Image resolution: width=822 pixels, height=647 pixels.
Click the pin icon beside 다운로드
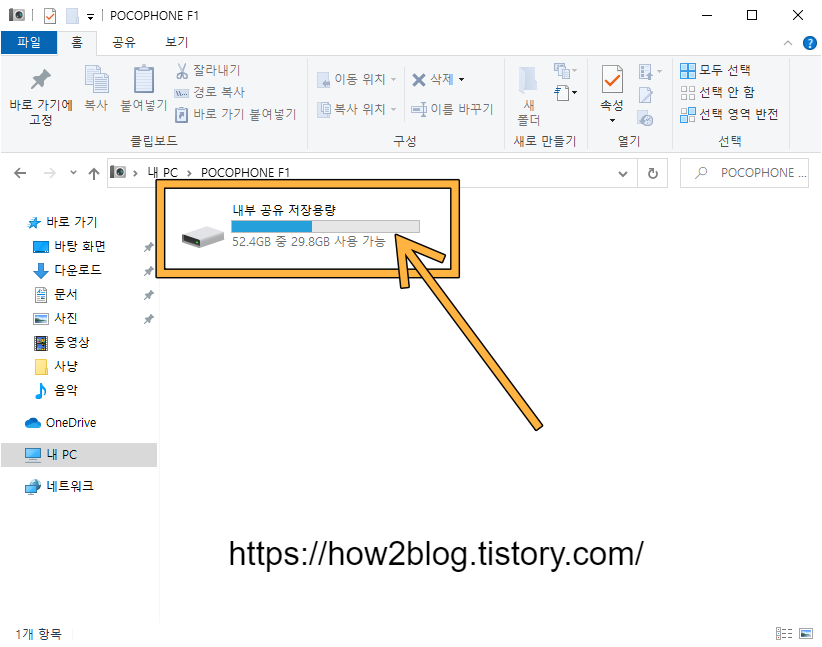click(x=149, y=271)
